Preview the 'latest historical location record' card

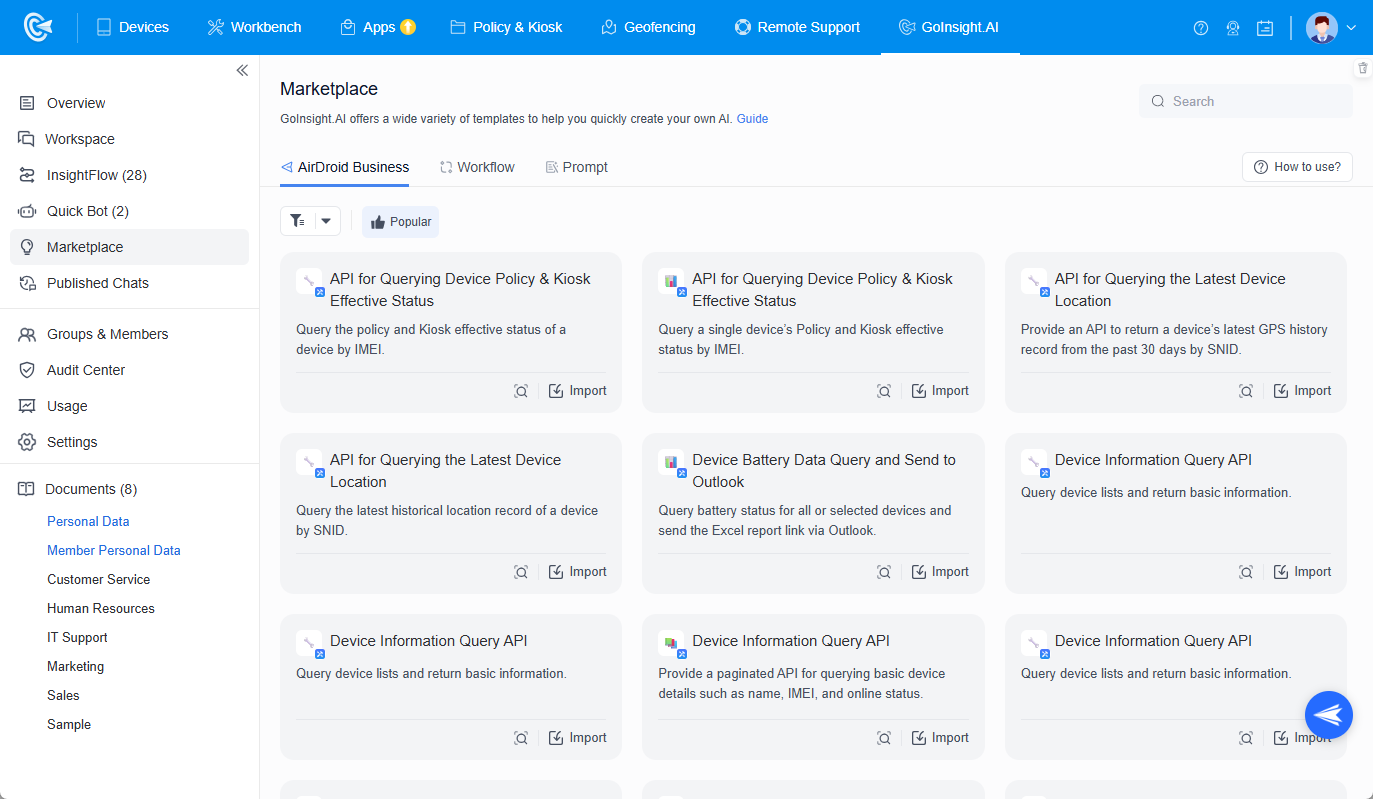[521, 572]
